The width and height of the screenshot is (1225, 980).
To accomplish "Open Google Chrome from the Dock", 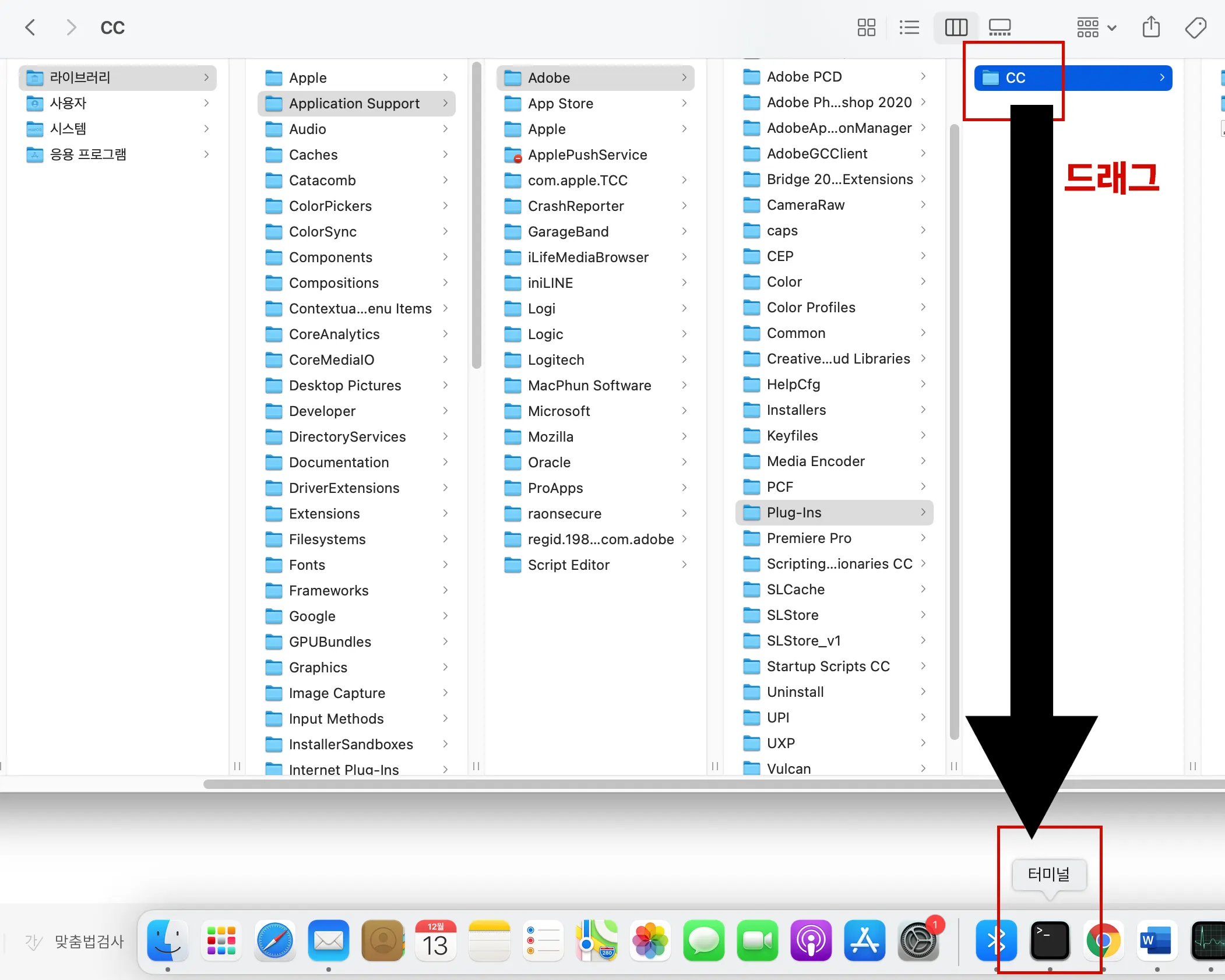I will point(1103,940).
